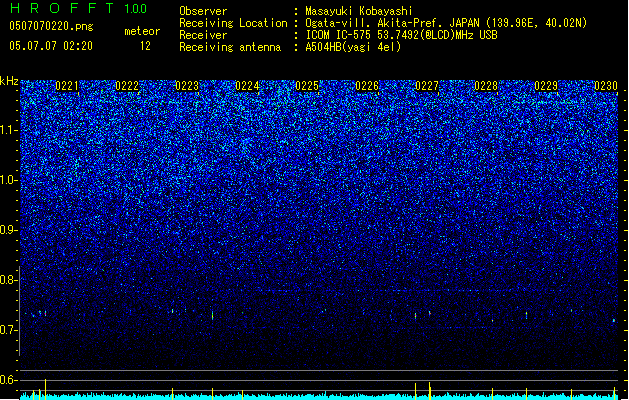Click the 0222 time label
Viewport: 629px width, 400px height.
click(127, 86)
